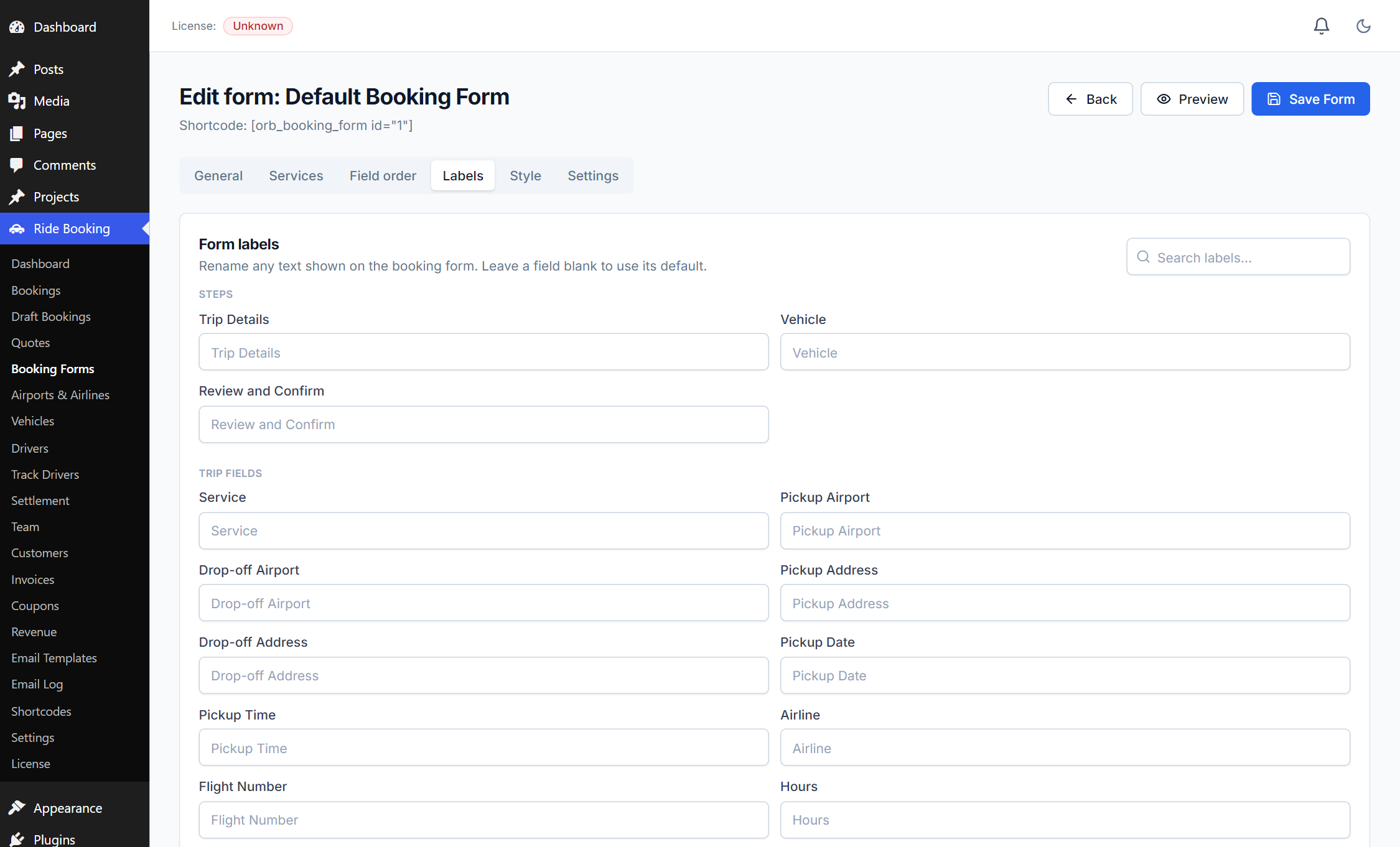The height and width of the screenshot is (847, 1400).
Task: Focus the Search labels field
Action: click(1238, 257)
